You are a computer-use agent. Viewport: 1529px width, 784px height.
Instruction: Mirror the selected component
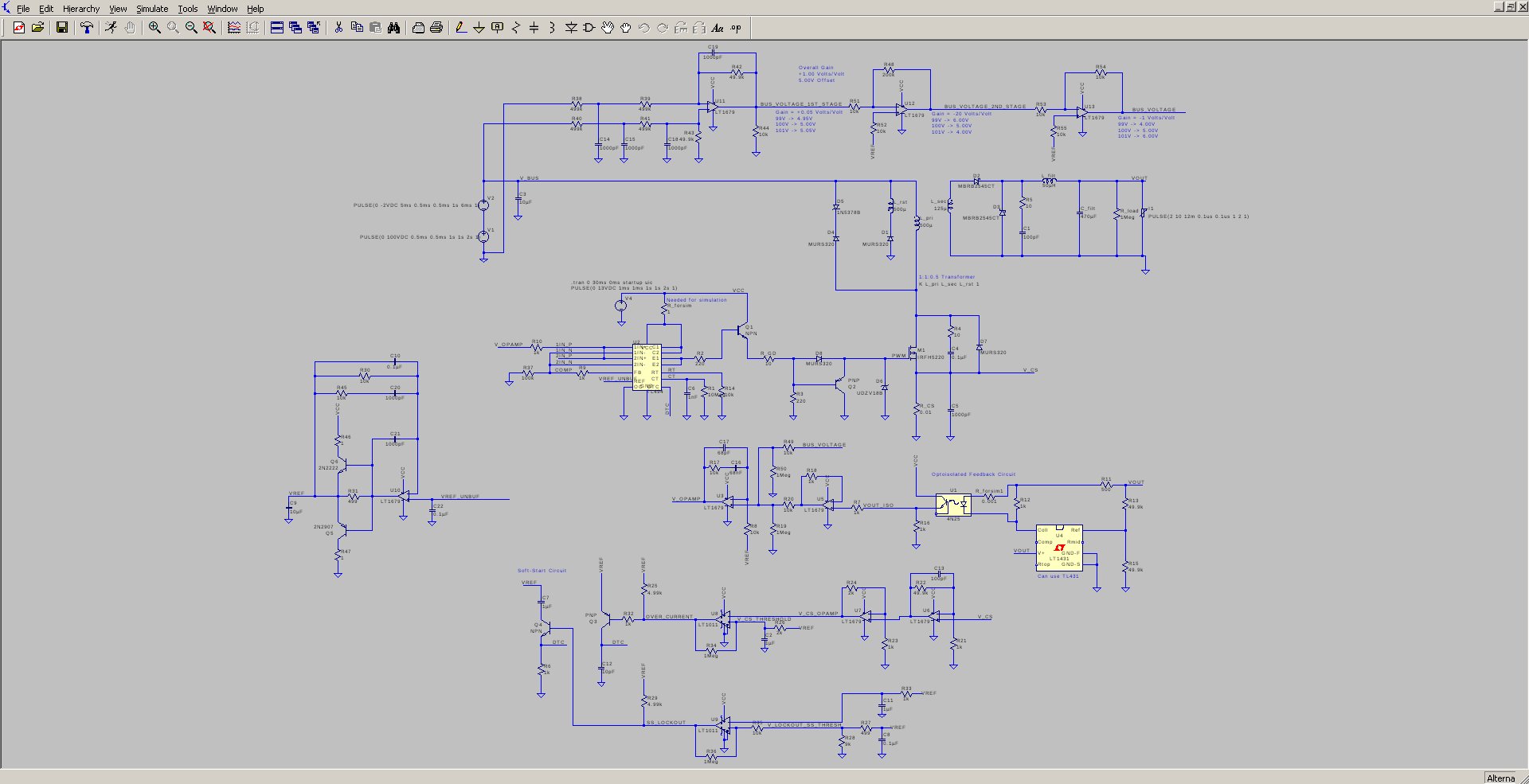699,28
